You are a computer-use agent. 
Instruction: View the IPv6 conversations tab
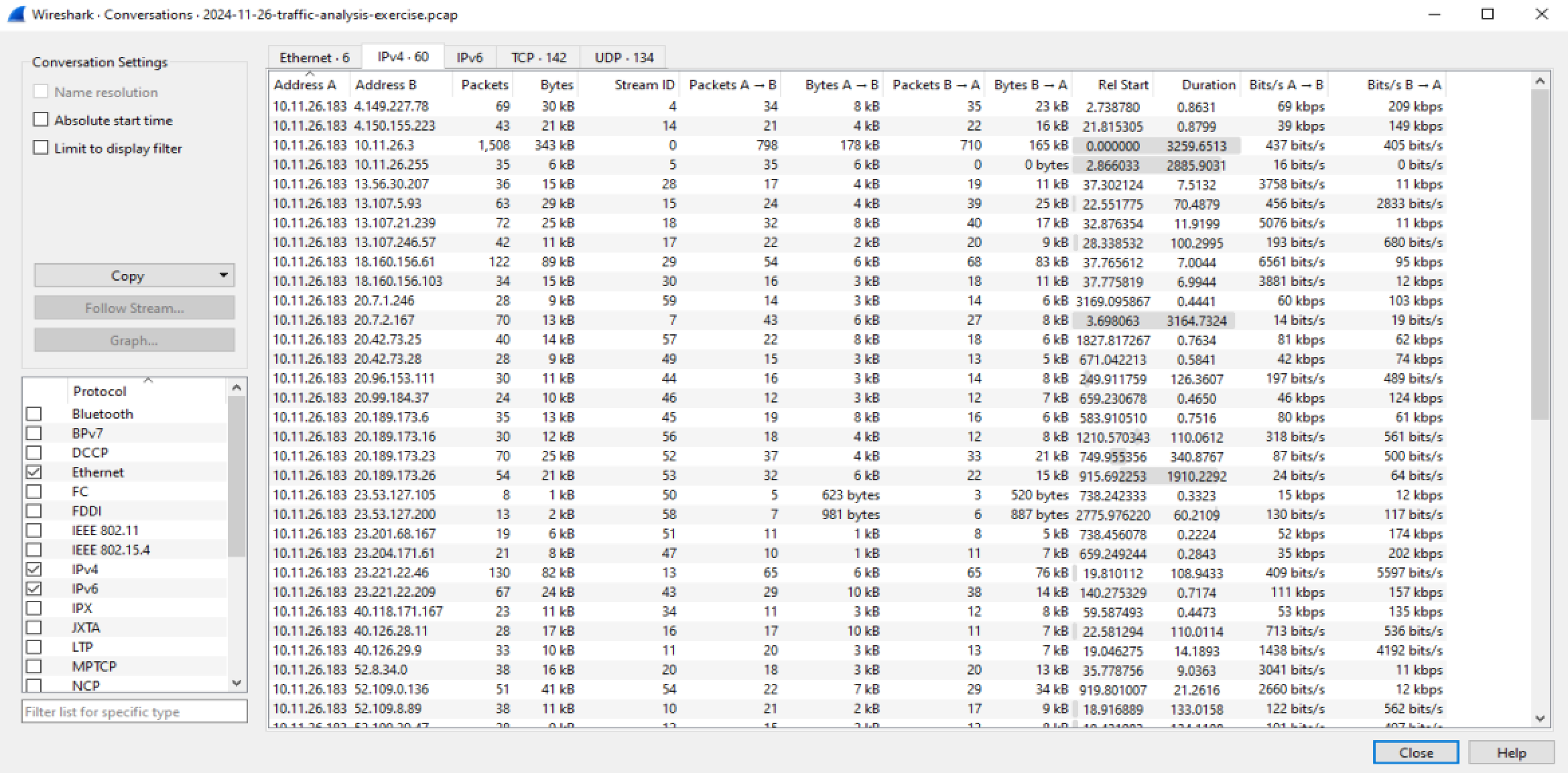tap(469, 57)
